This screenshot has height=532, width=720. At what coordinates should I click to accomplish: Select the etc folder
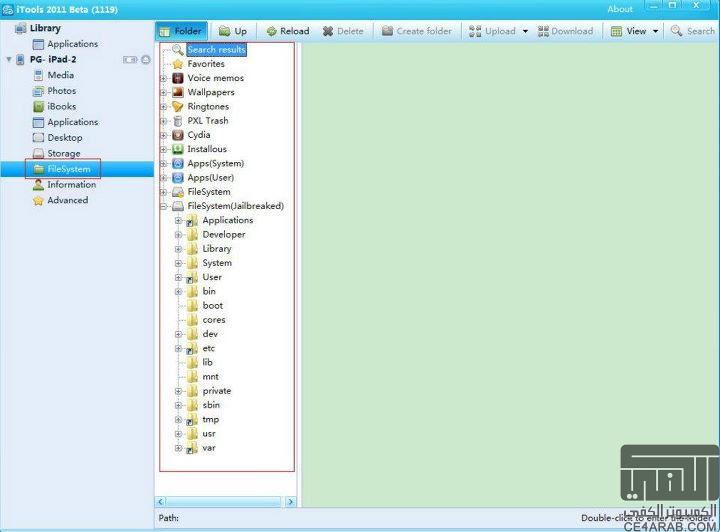click(208, 348)
